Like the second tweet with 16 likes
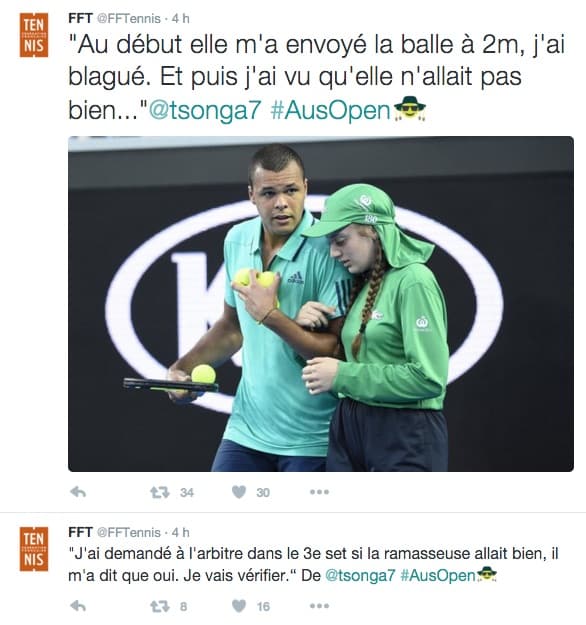This screenshot has height=625, width=586. pyautogui.click(x=239, y=606)
